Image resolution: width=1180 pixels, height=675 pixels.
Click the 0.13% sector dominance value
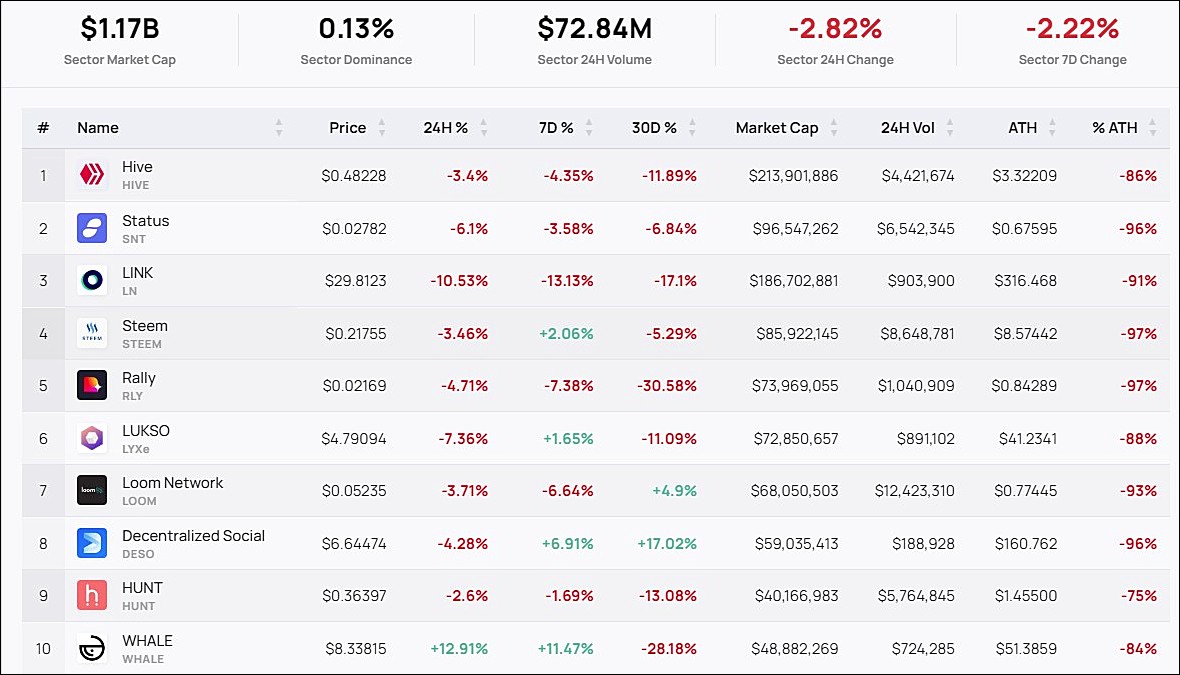coord(356,29)
